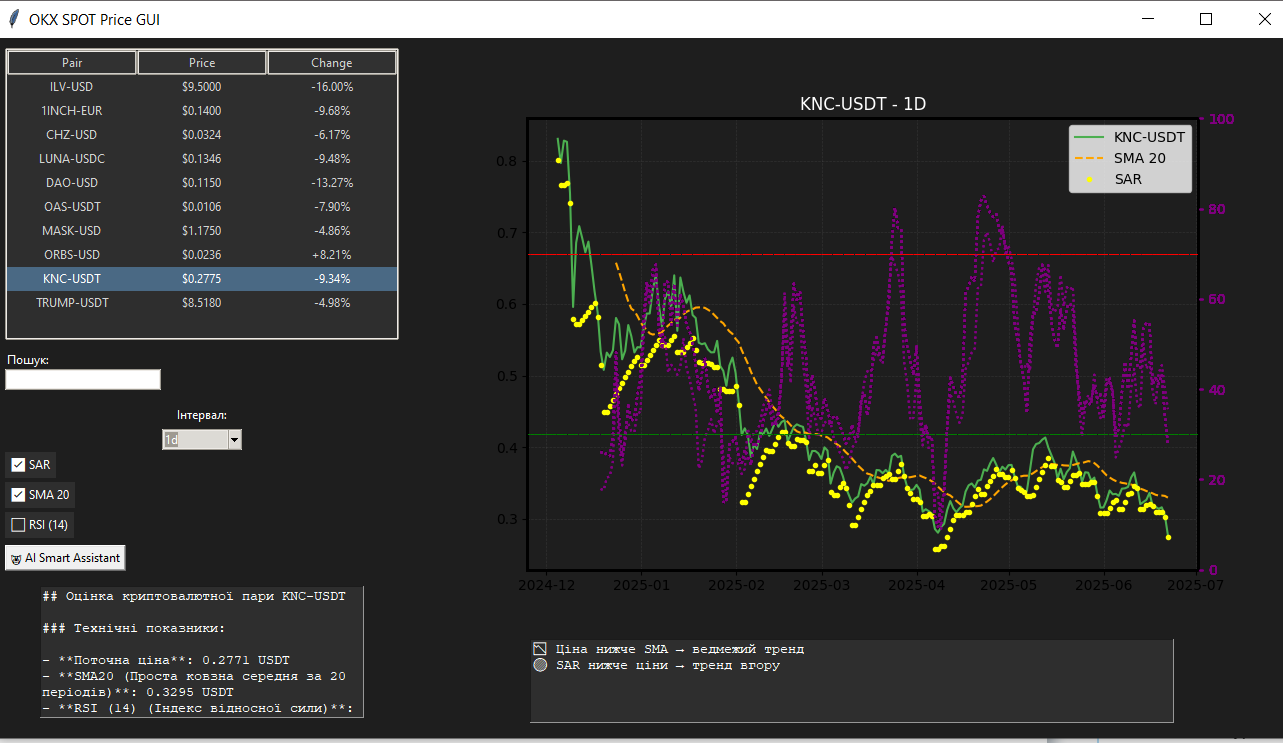The image size is (1283, 743).
Task: Sort the table by the Price column header
Action: coord(202,62)
